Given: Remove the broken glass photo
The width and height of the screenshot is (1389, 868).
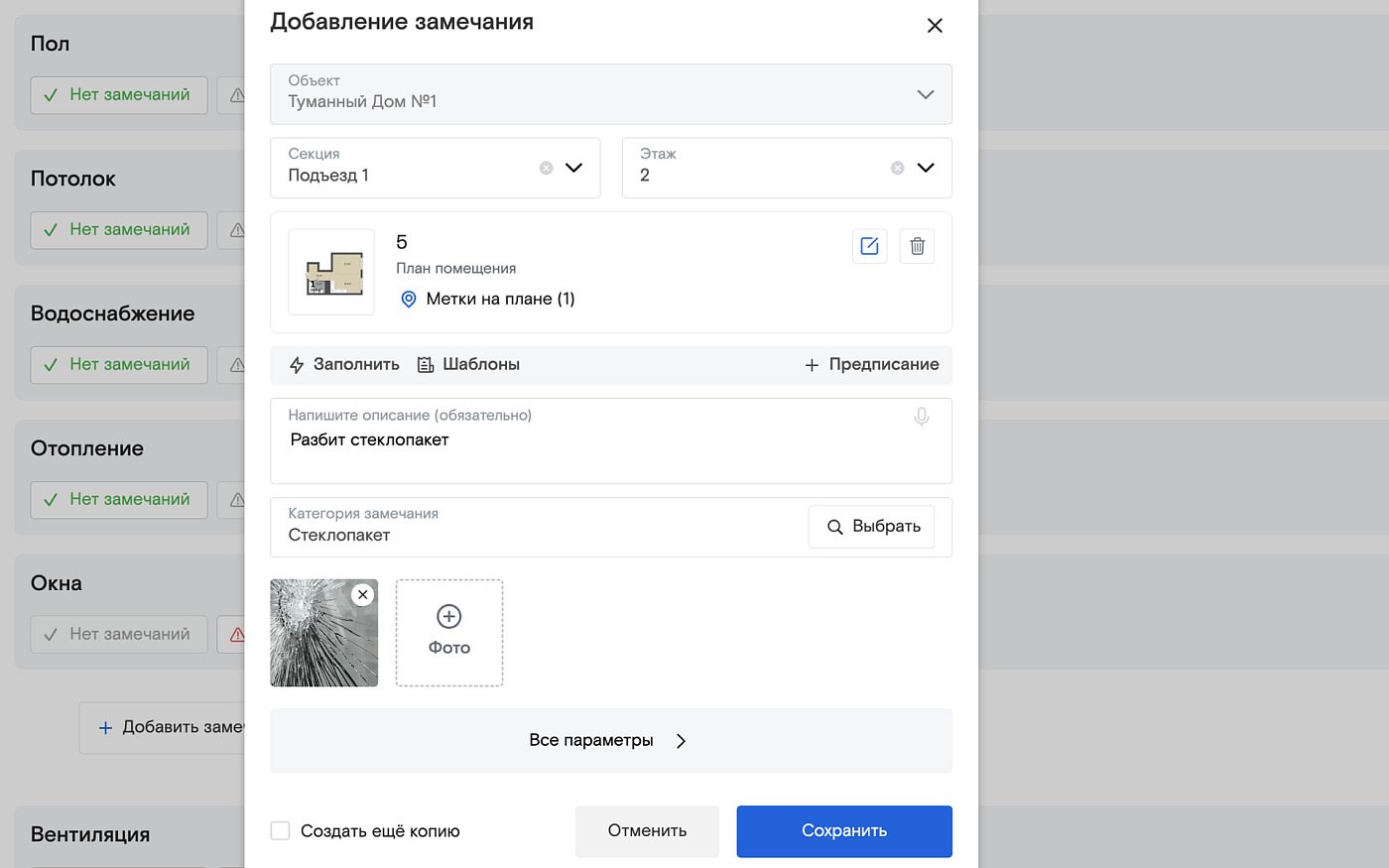Looking at the screenshot, I should point(363,594).
